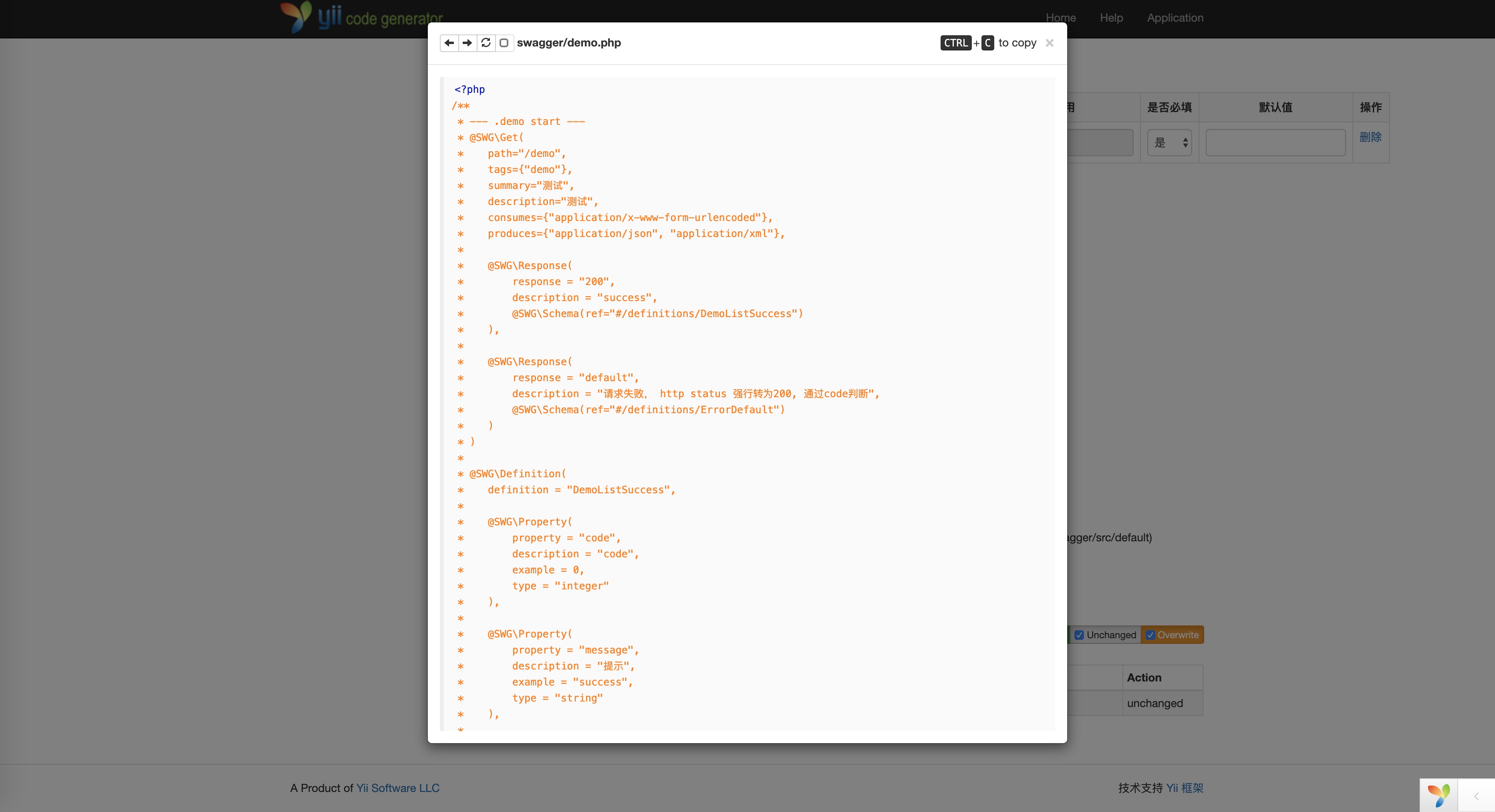Image resolution: width=1495 pixels, height=812 pixels.
Task: Open the Help menu item
Action: (1111, 18)
